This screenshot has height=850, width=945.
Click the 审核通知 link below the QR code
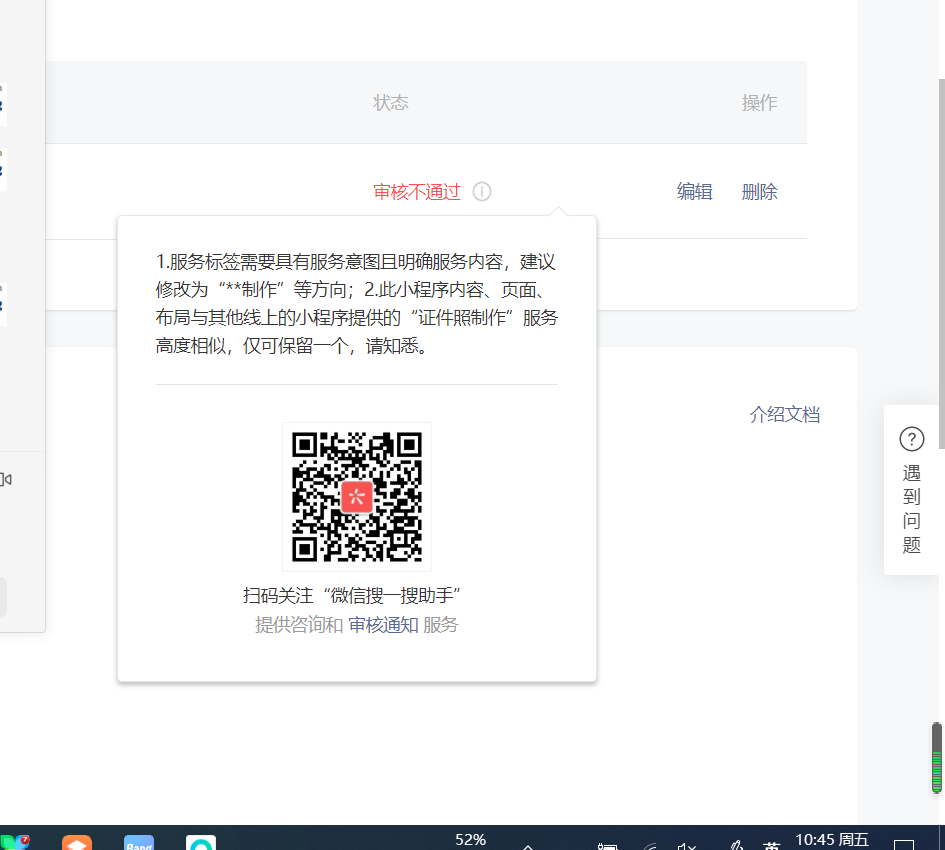383,625
